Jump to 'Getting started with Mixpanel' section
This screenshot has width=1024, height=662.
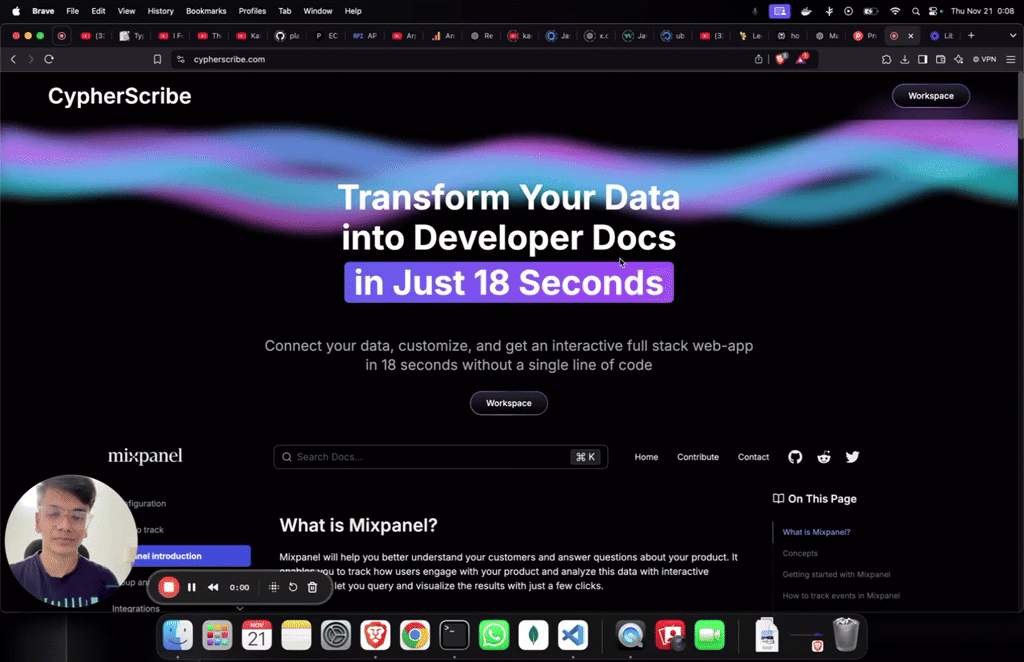tap(836, 575)
